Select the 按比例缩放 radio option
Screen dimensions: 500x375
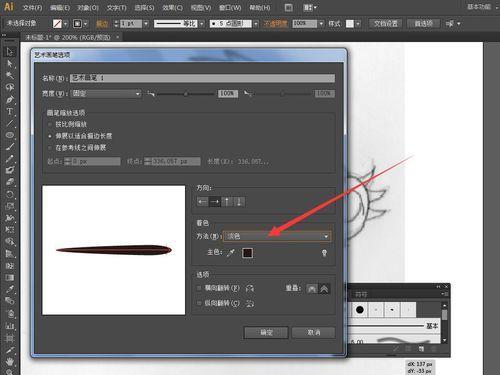(x=50, y=124)
